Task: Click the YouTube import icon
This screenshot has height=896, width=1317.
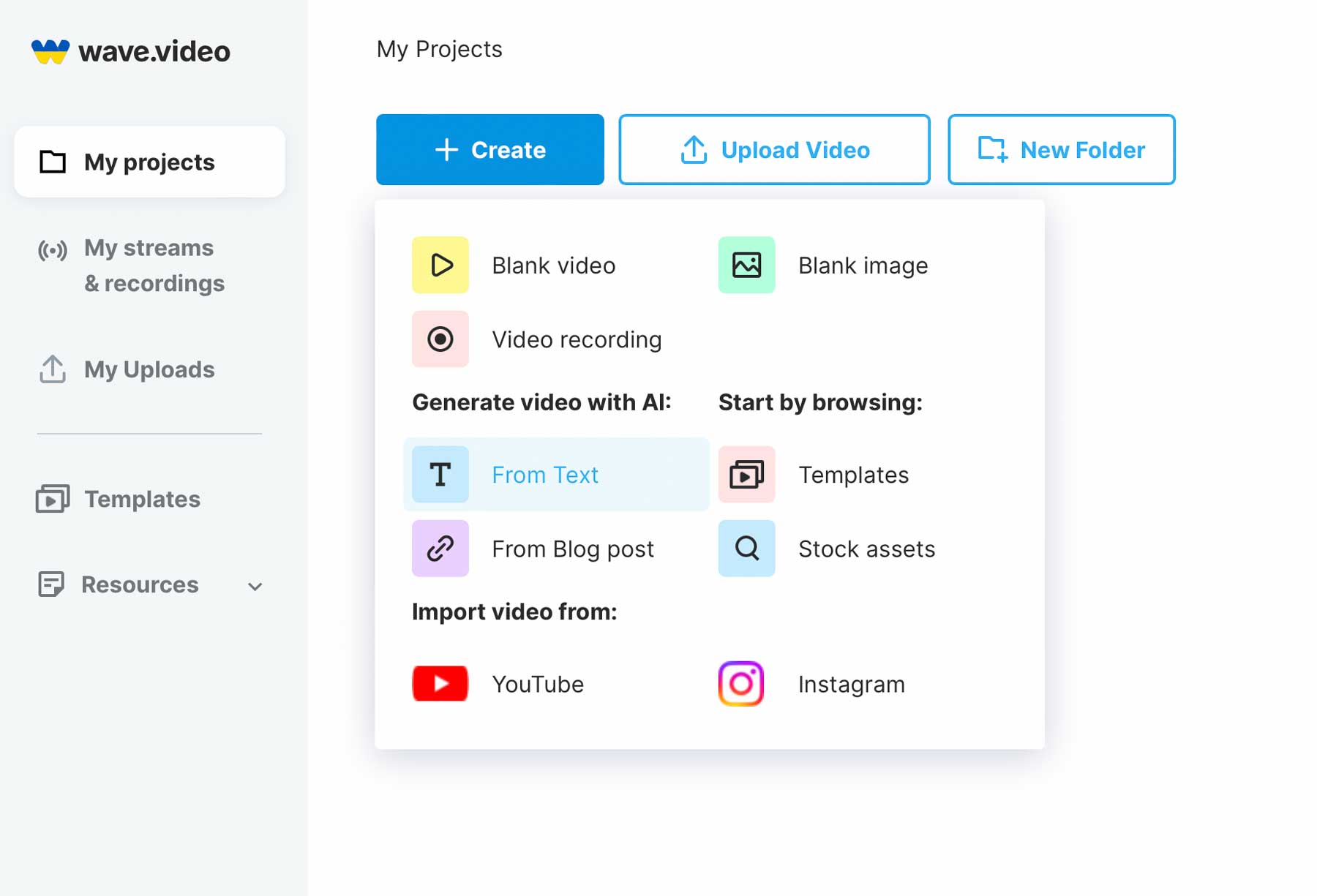Action: (440, 683)
